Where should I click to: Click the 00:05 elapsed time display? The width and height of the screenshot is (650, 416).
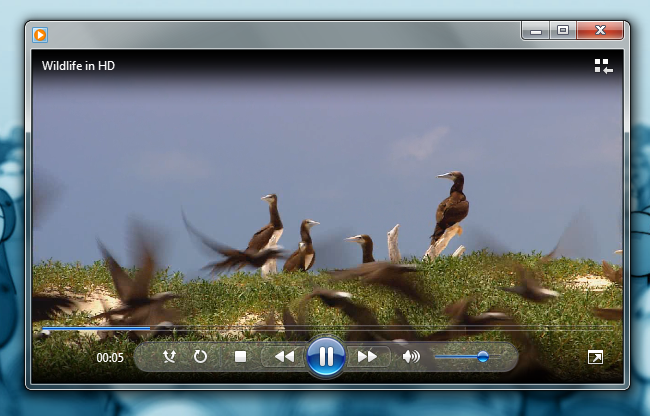pyautogui.click(x=110, y=358)
